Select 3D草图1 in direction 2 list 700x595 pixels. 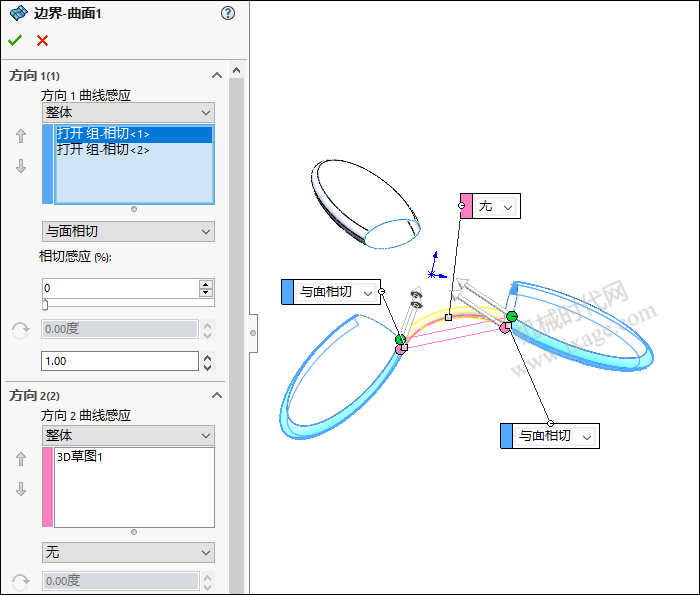[x=133, y=457]
